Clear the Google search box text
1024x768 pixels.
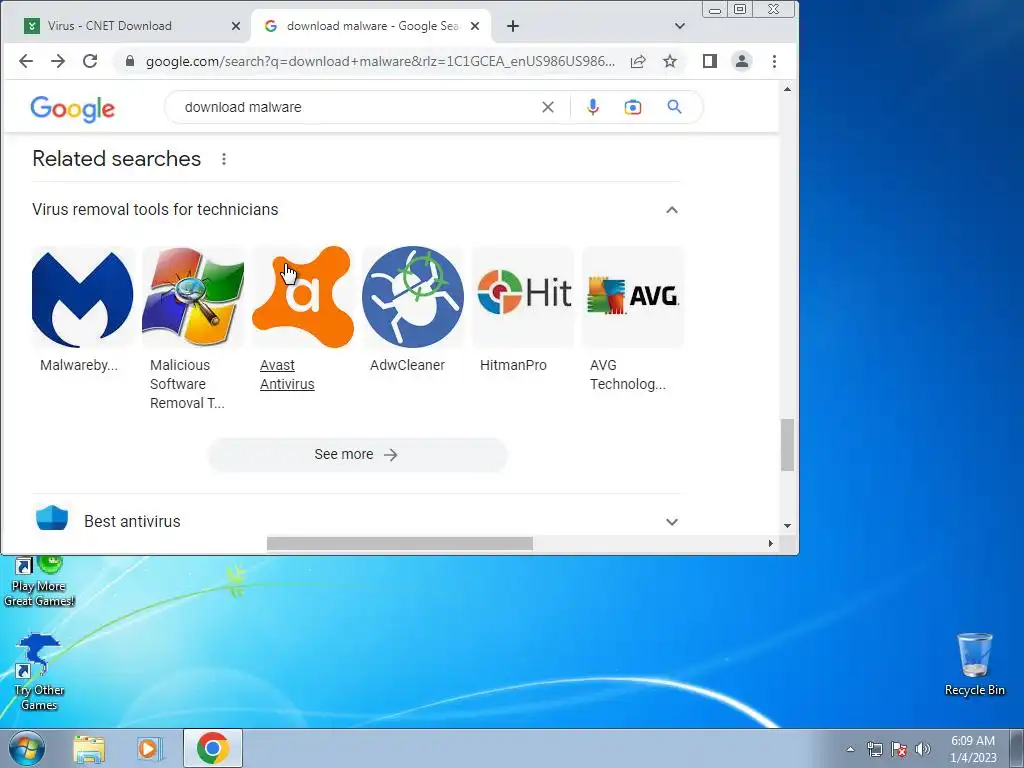click(548, 107)
